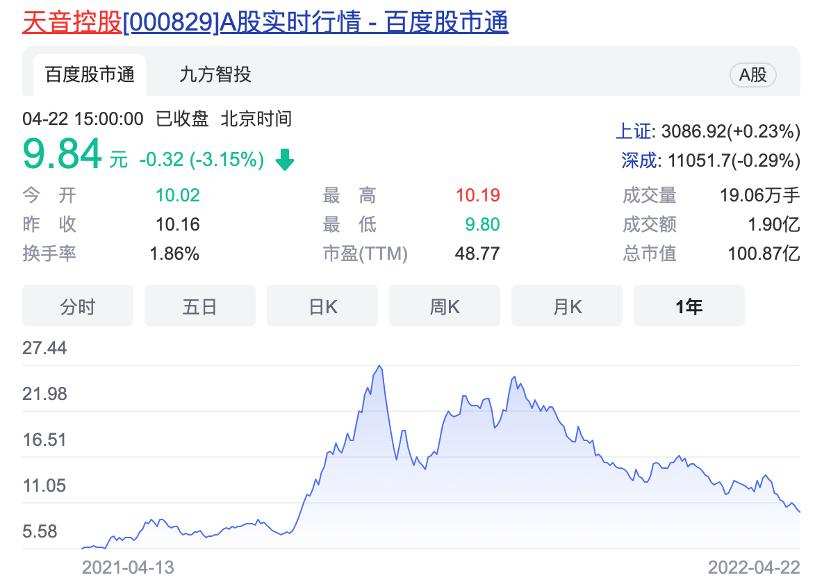The width and height of the screenshot is (832, 582).
Task: Click the 16.51 y-axis label
Action: 45,440
